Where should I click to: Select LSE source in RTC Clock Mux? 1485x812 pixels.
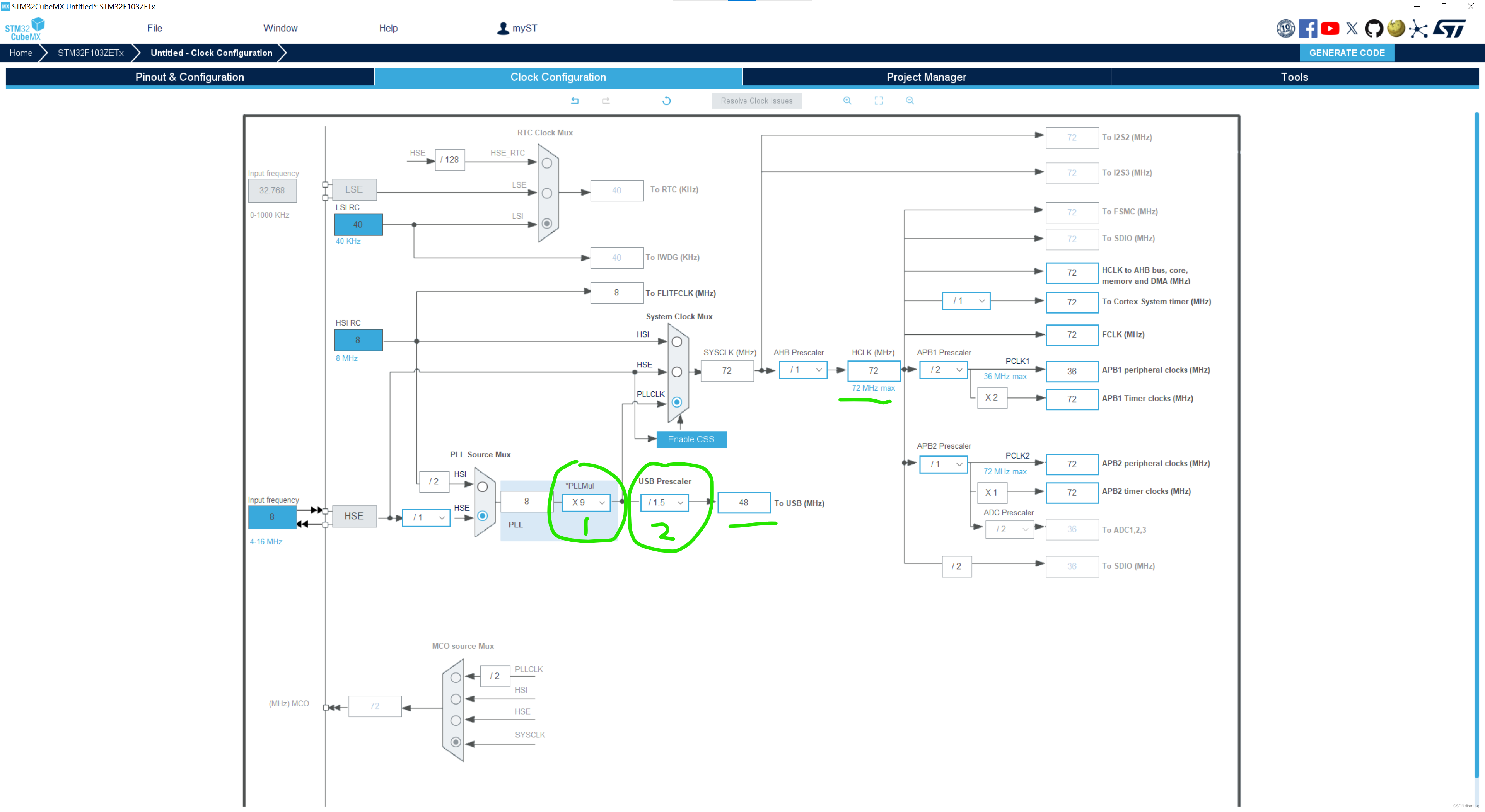pyautogui.click(x=547, y=193)
